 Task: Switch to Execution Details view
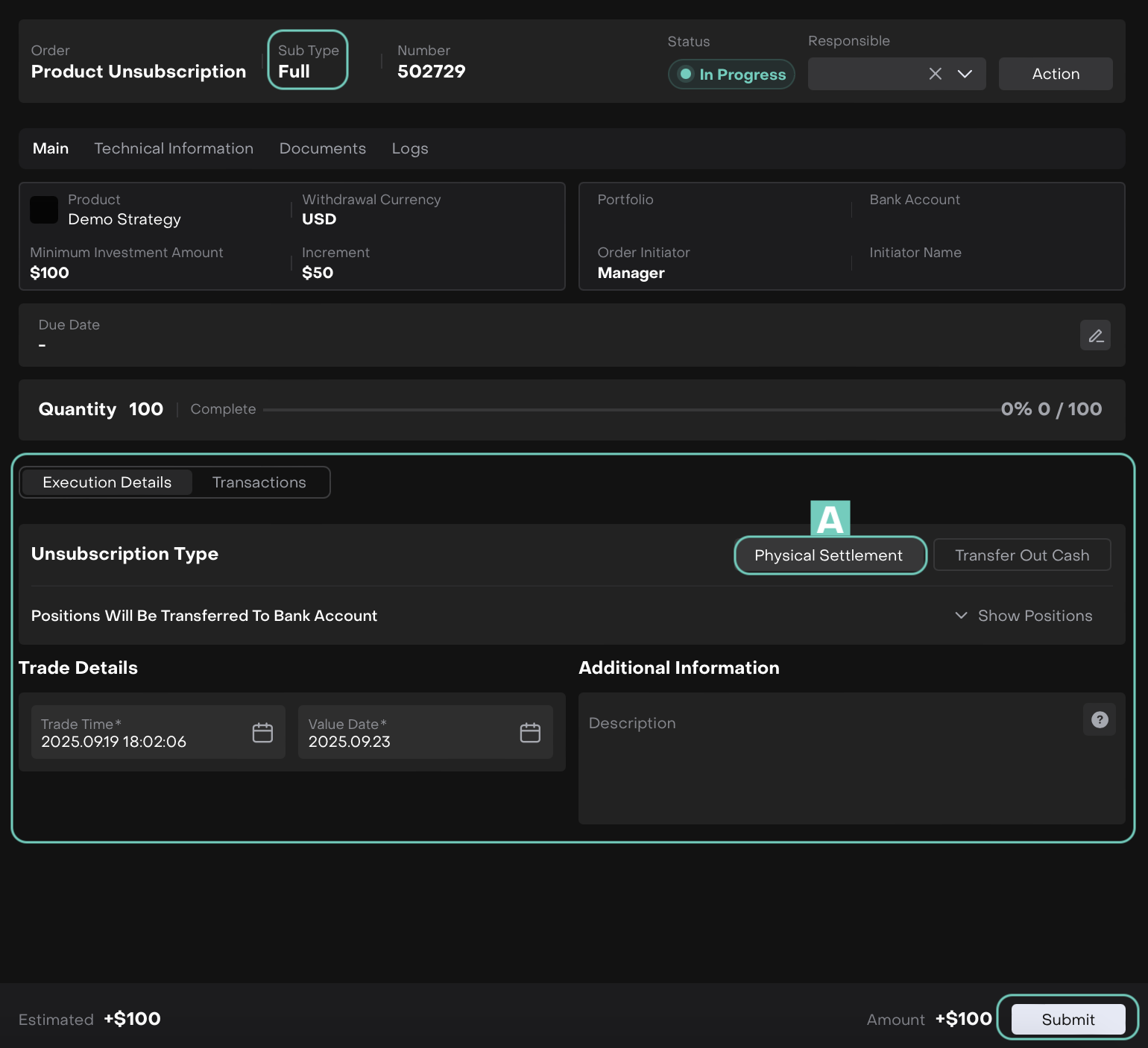[107, 482]
